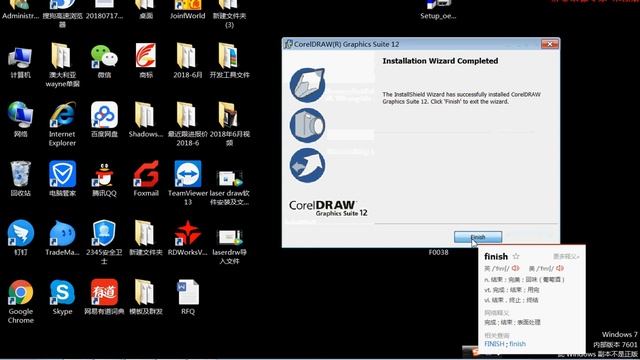Play British pronunciation speaker for finish
The height and width of the screenshot is (360, 640).
pos(516,268)
